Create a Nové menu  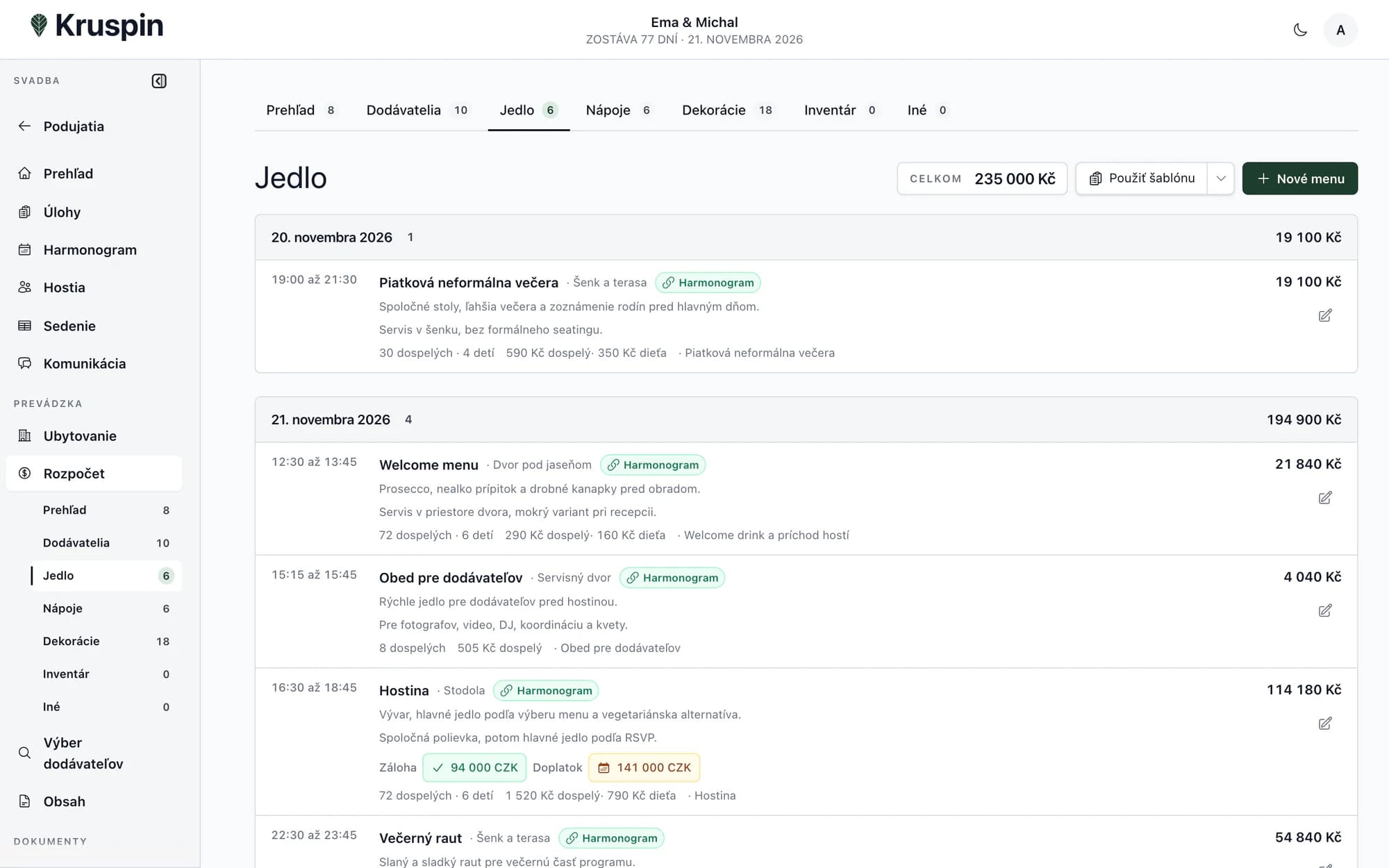(x=1299, y=178)
